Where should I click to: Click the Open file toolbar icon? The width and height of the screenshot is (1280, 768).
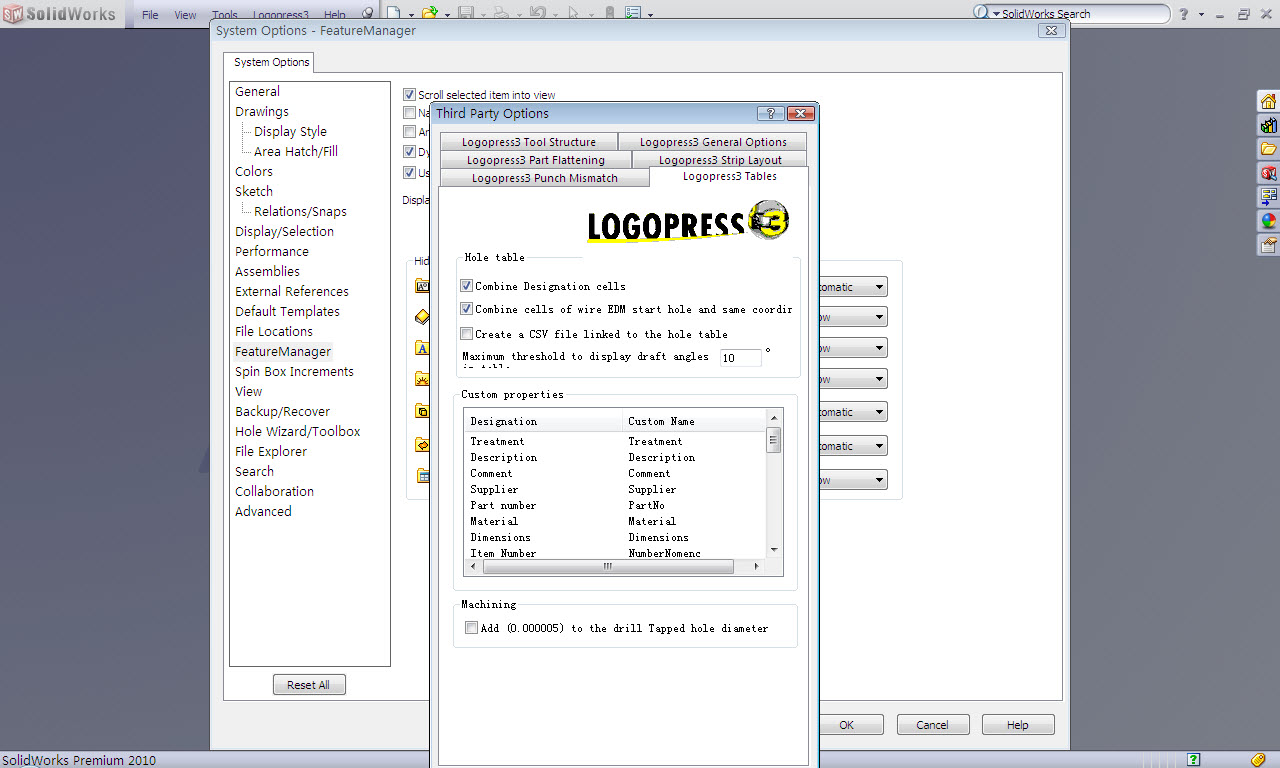coord(429,14)
